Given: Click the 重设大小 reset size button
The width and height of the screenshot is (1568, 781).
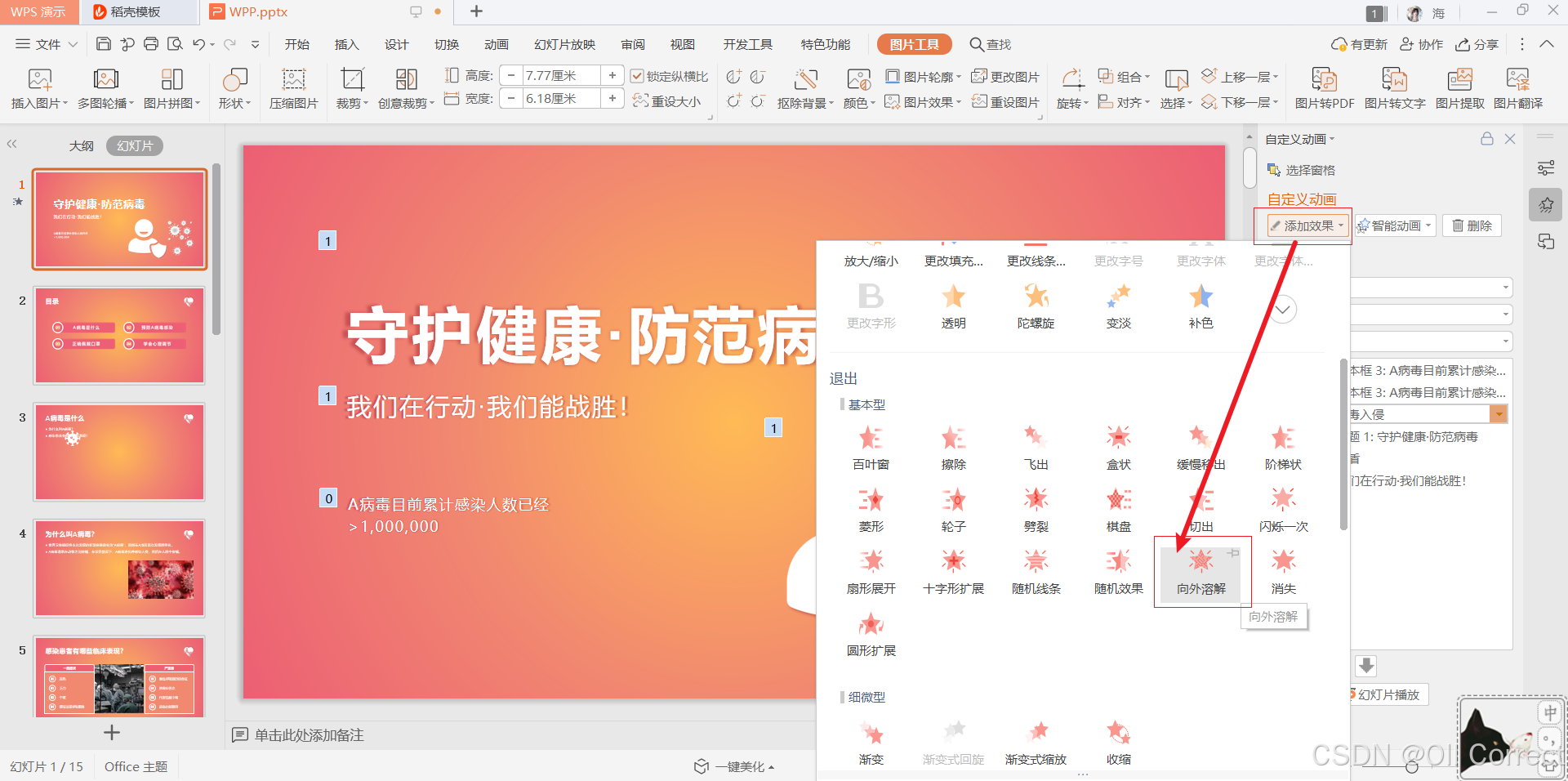Looking at the screenshot, I should pos(666,101).
